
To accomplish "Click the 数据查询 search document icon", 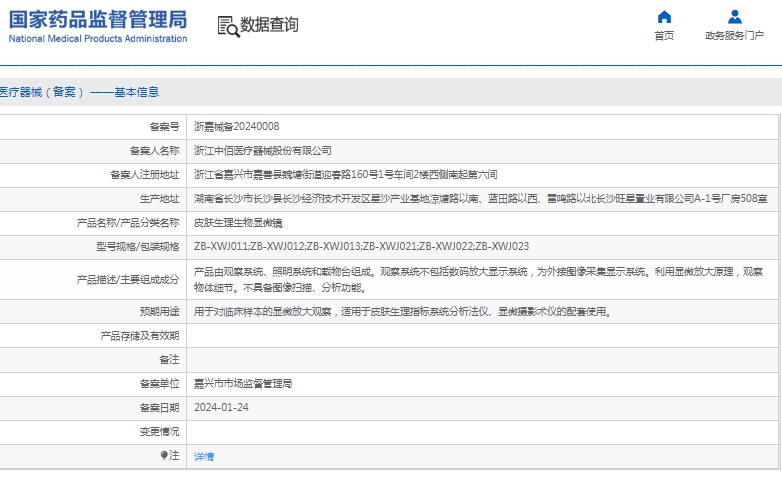I will 228,26.
